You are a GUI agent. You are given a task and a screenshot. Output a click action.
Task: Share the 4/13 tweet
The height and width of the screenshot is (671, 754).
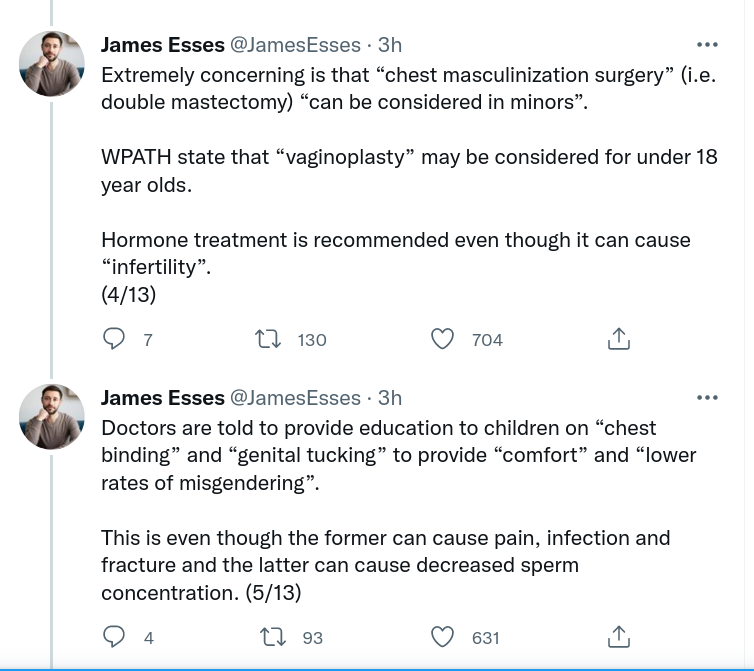(619, 340)
